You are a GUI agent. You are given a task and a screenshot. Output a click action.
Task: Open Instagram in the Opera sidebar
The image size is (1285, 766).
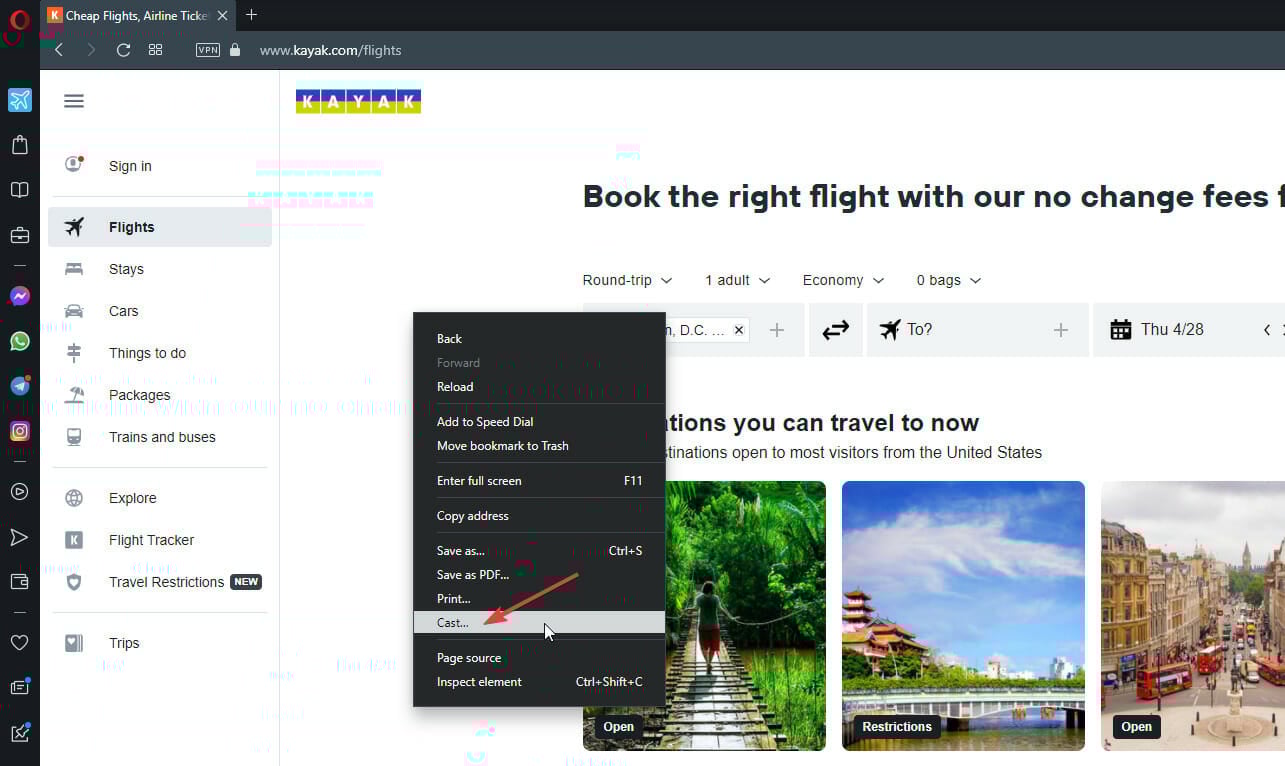pos(19,431)
